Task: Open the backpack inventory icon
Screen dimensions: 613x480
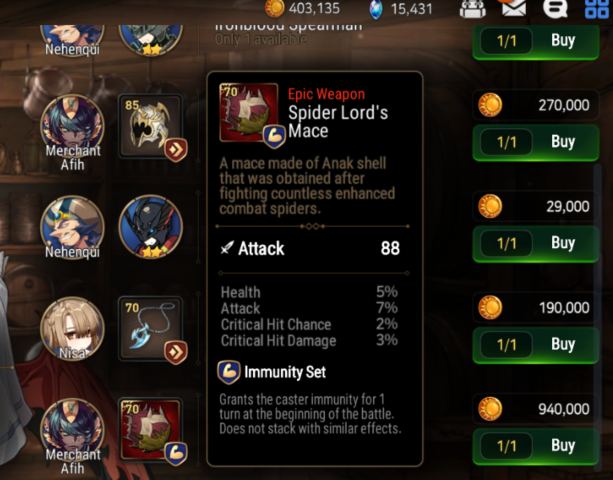Action: pos(473,9)
